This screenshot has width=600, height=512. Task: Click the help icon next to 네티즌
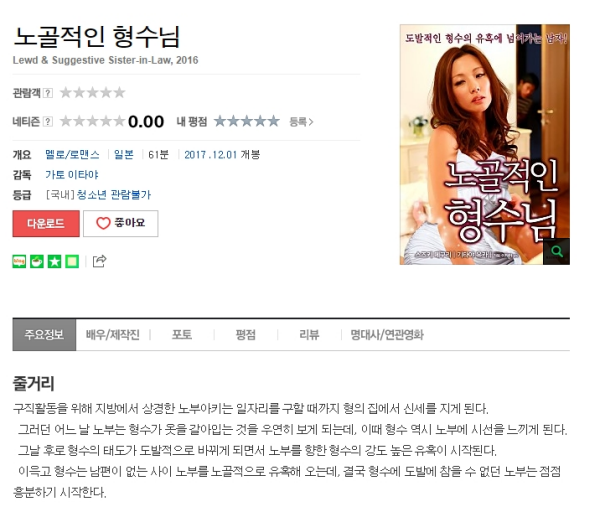[x=48, y=122]
